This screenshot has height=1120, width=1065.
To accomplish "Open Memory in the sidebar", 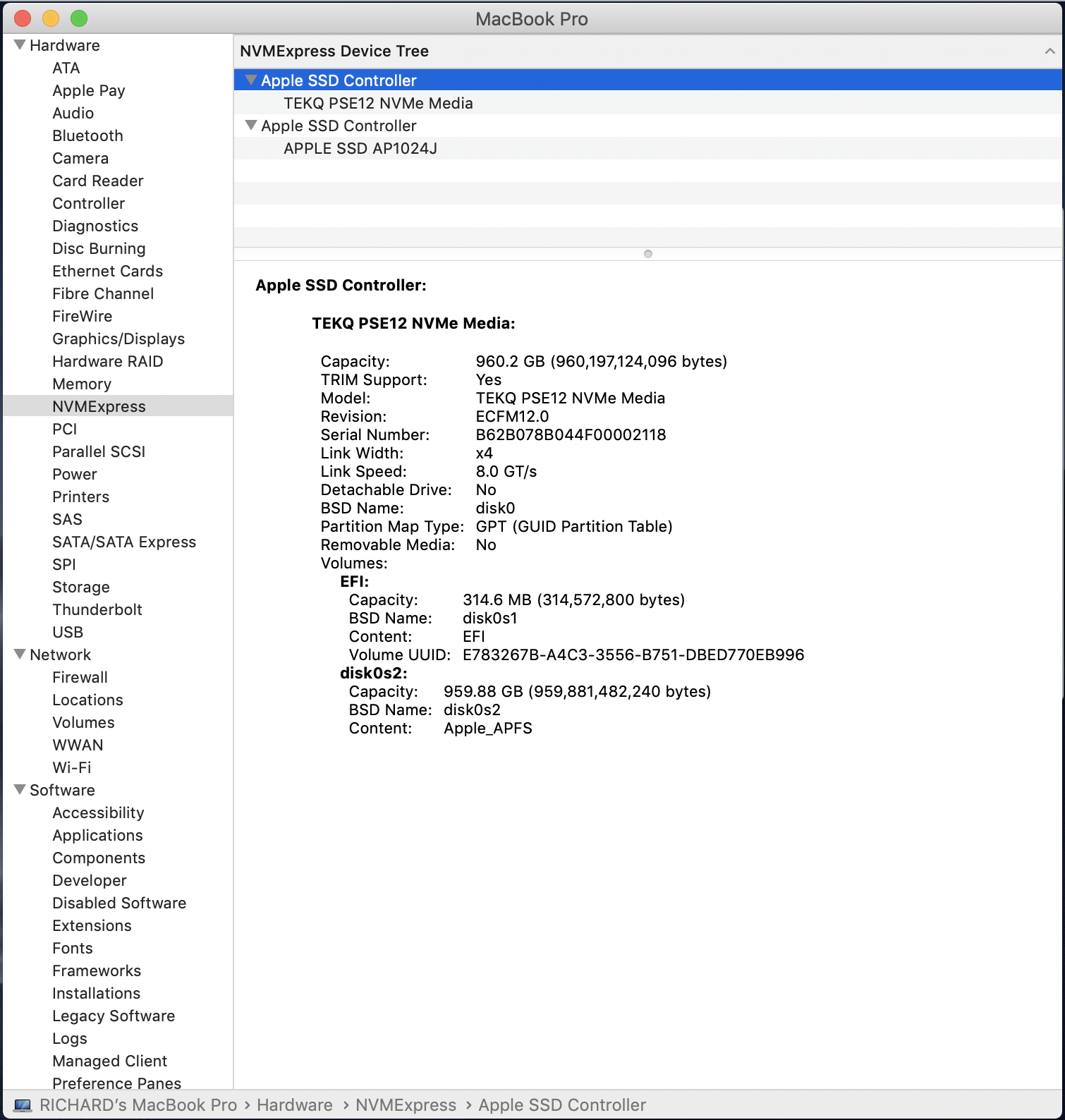I will pyautogui.click(x=82, y=384).
